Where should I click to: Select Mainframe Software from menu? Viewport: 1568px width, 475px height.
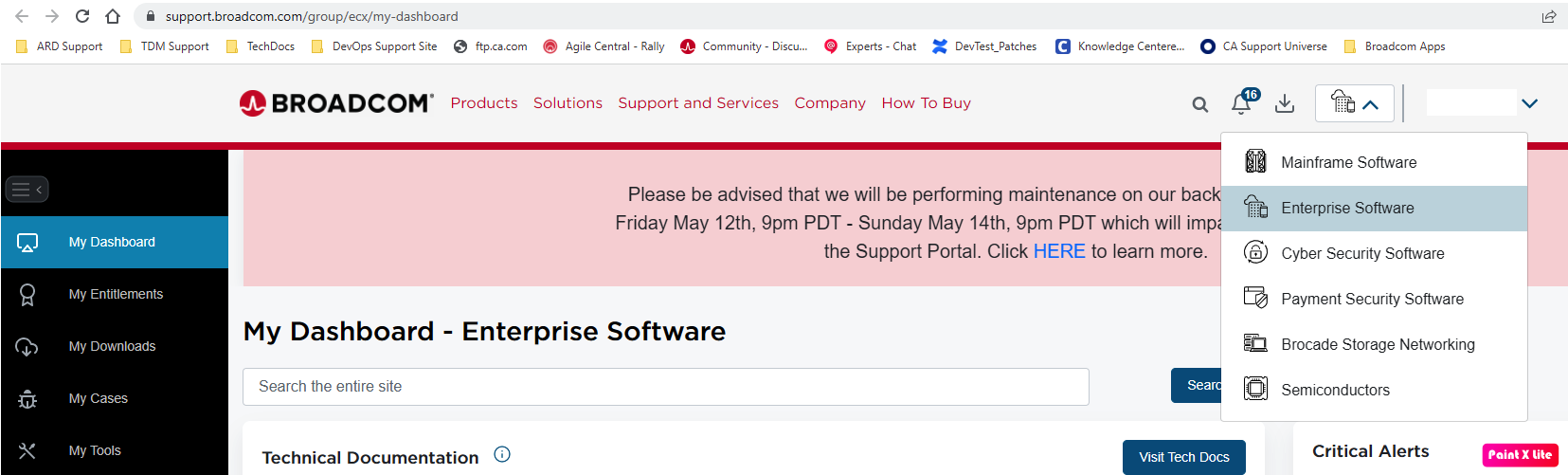[x=1348, y=162]
